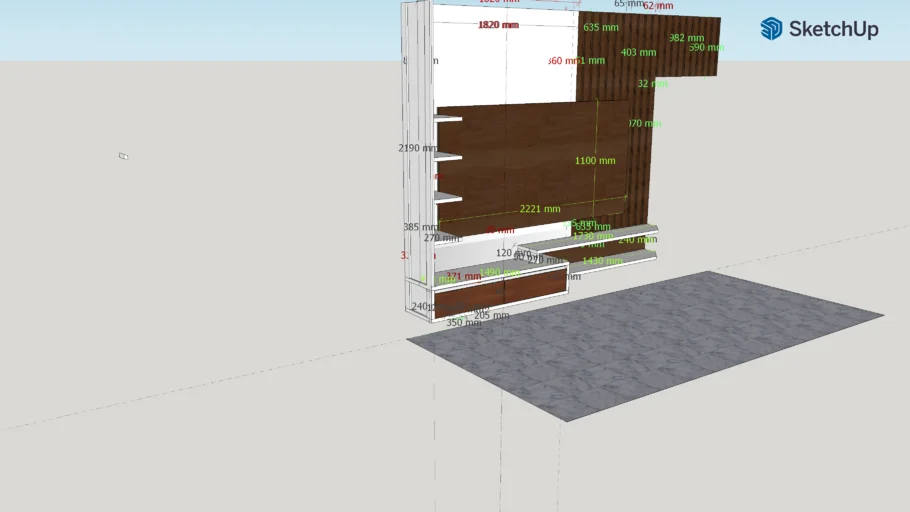Click the "1490 mm" dimension label
910x512 pixels.
pyautogui.click(x=499, y=272)
